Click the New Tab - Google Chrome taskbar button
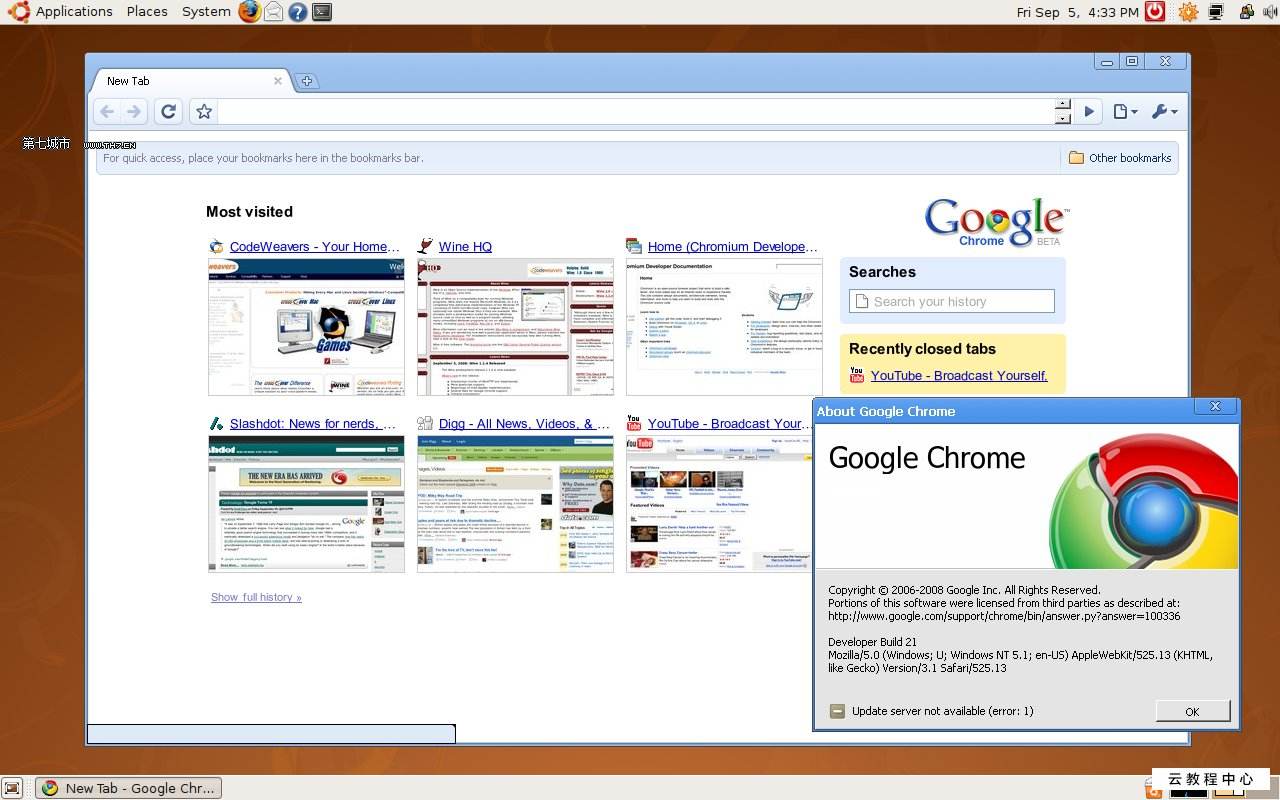The height and width of the screenshot is (800, 1280). coord(128,788)
